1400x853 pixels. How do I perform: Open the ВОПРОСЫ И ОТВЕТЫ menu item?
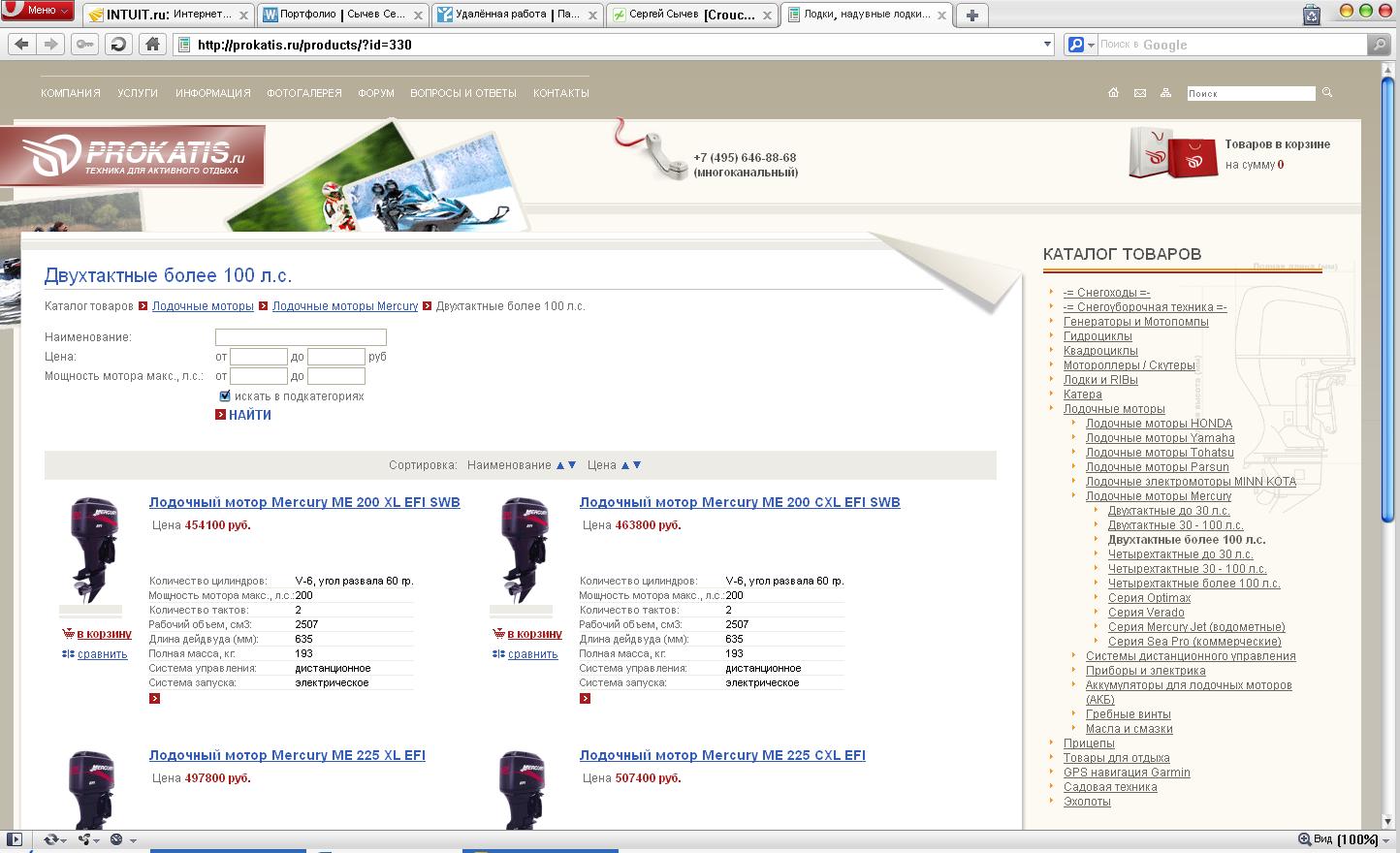(x=463, y=93)
